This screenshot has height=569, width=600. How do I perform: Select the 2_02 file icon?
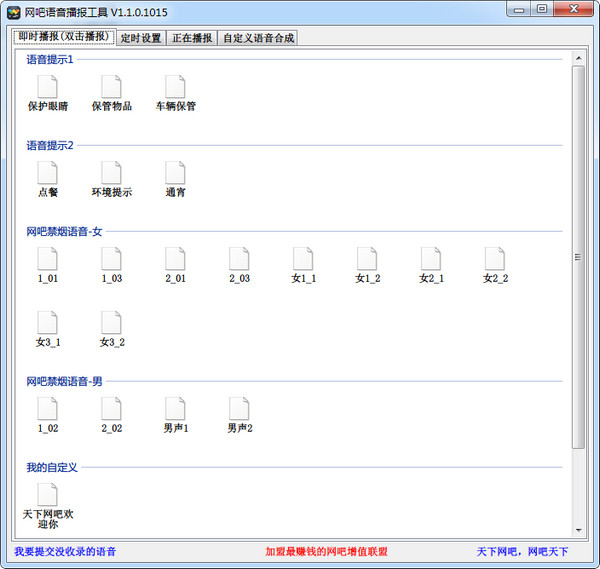tap(111, 409)
